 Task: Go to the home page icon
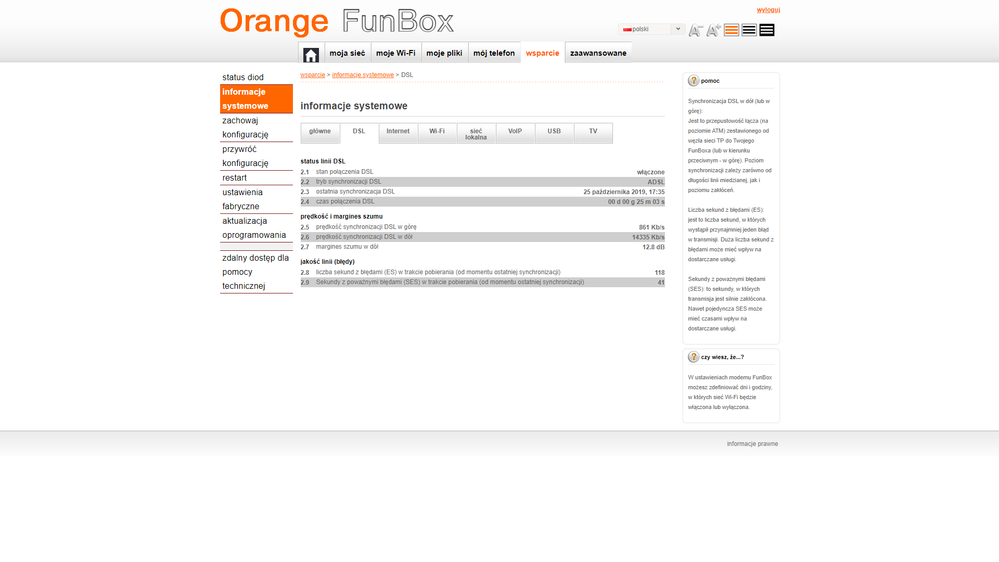pos(311,55)
